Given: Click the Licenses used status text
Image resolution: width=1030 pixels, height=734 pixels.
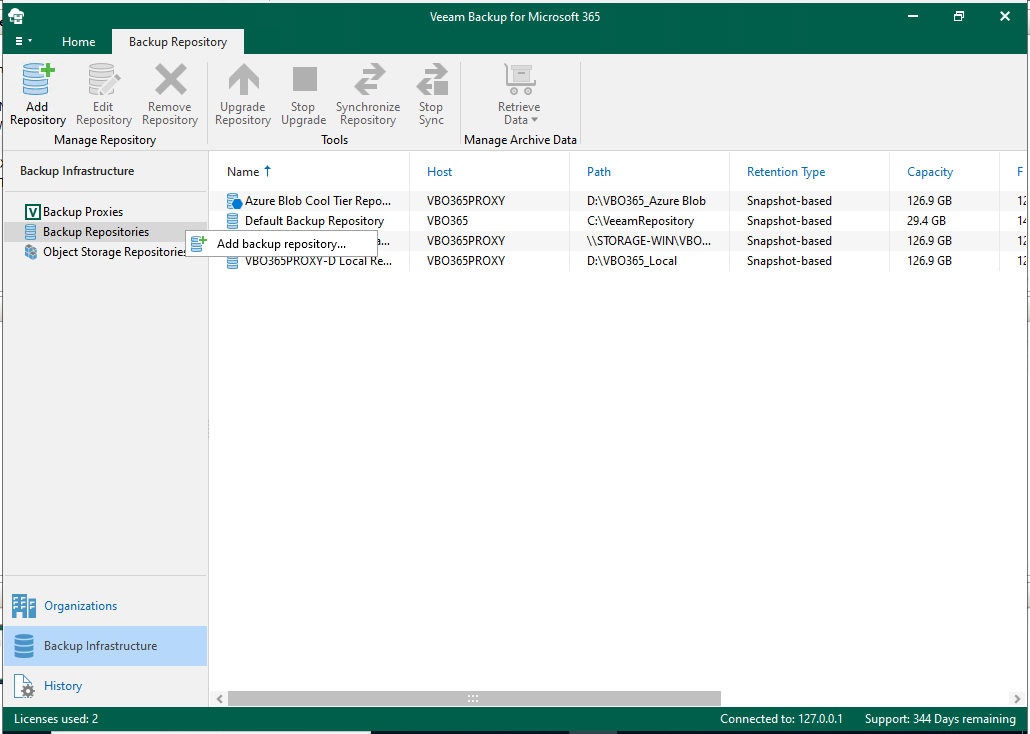Looking at the screenshot, I should (x=56, y=719).
